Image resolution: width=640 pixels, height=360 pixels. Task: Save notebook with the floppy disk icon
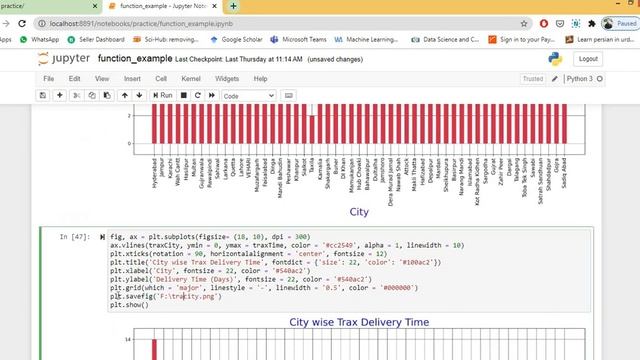point(42,96)
